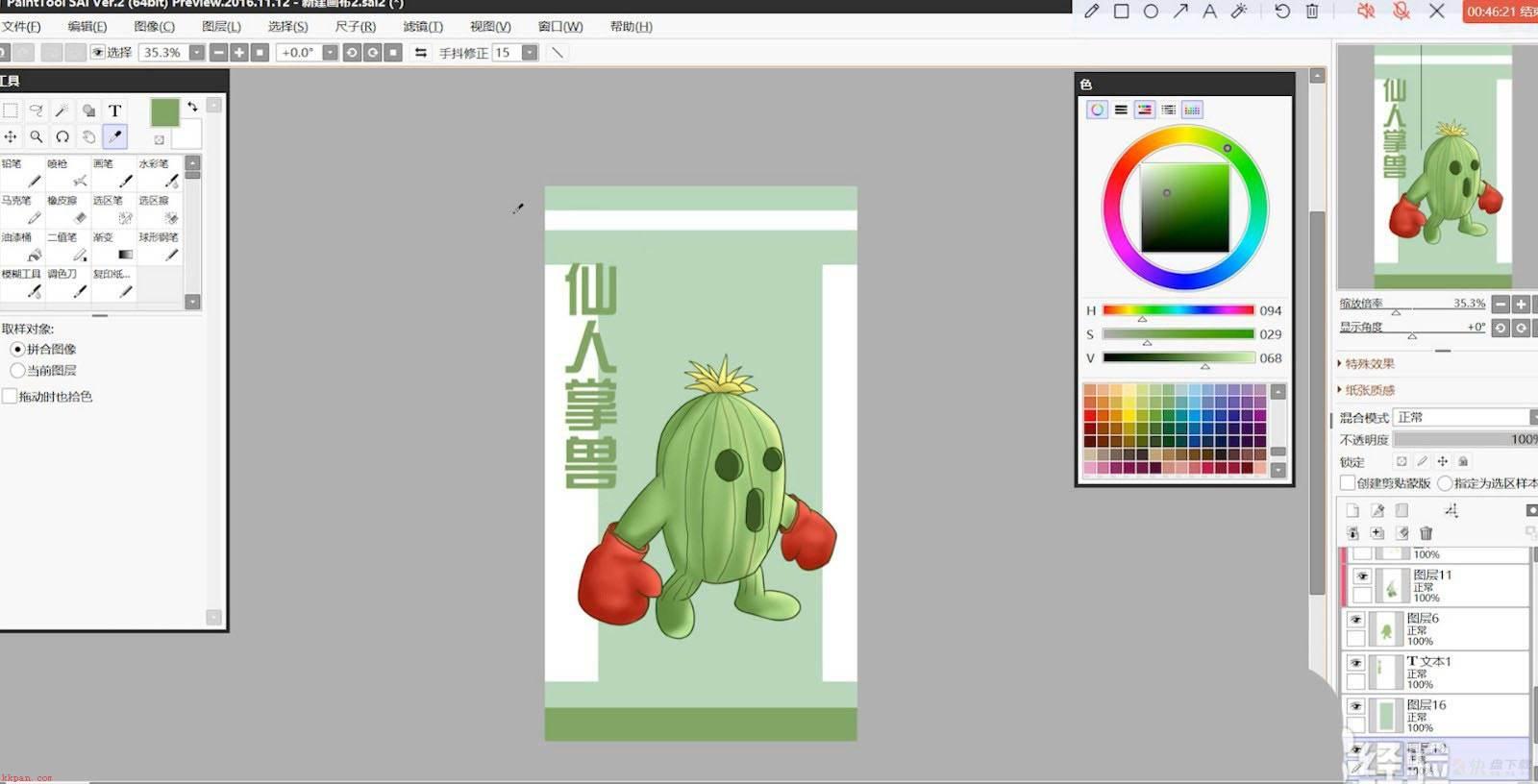Toggle the muted speaker icon in recorder

1366,12
